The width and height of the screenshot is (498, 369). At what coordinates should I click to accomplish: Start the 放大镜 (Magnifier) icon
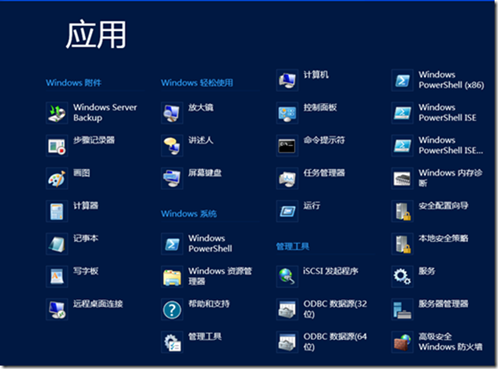(172, 113)
